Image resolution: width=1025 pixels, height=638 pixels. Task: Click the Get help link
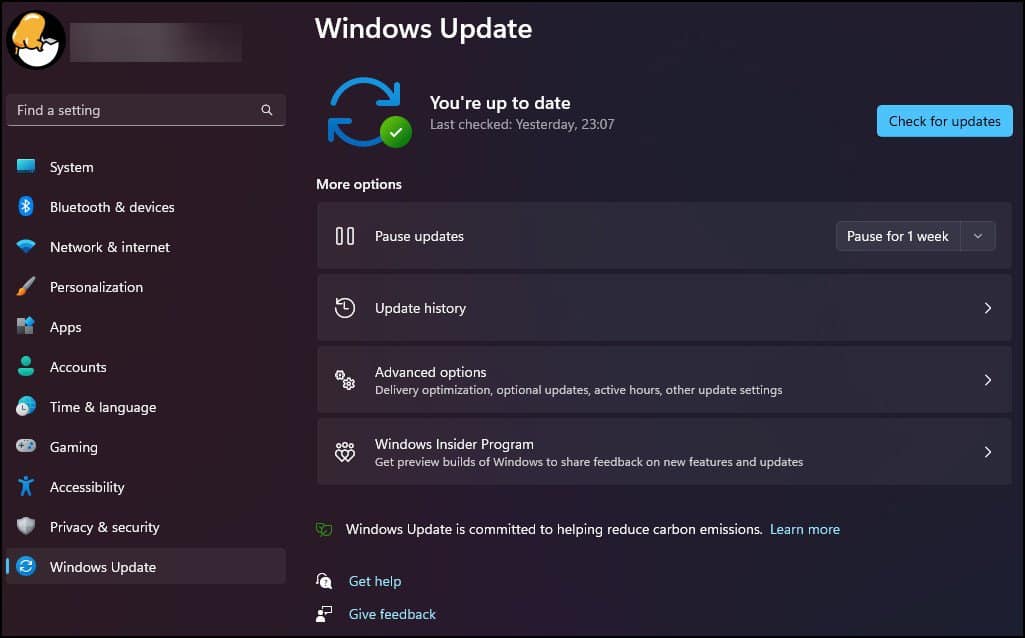tap(375, 581)
